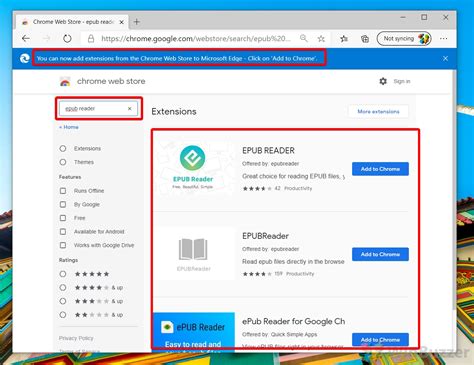Click the Productivity label under EPUB READER
474x365 pixels.
coord(298,189)
